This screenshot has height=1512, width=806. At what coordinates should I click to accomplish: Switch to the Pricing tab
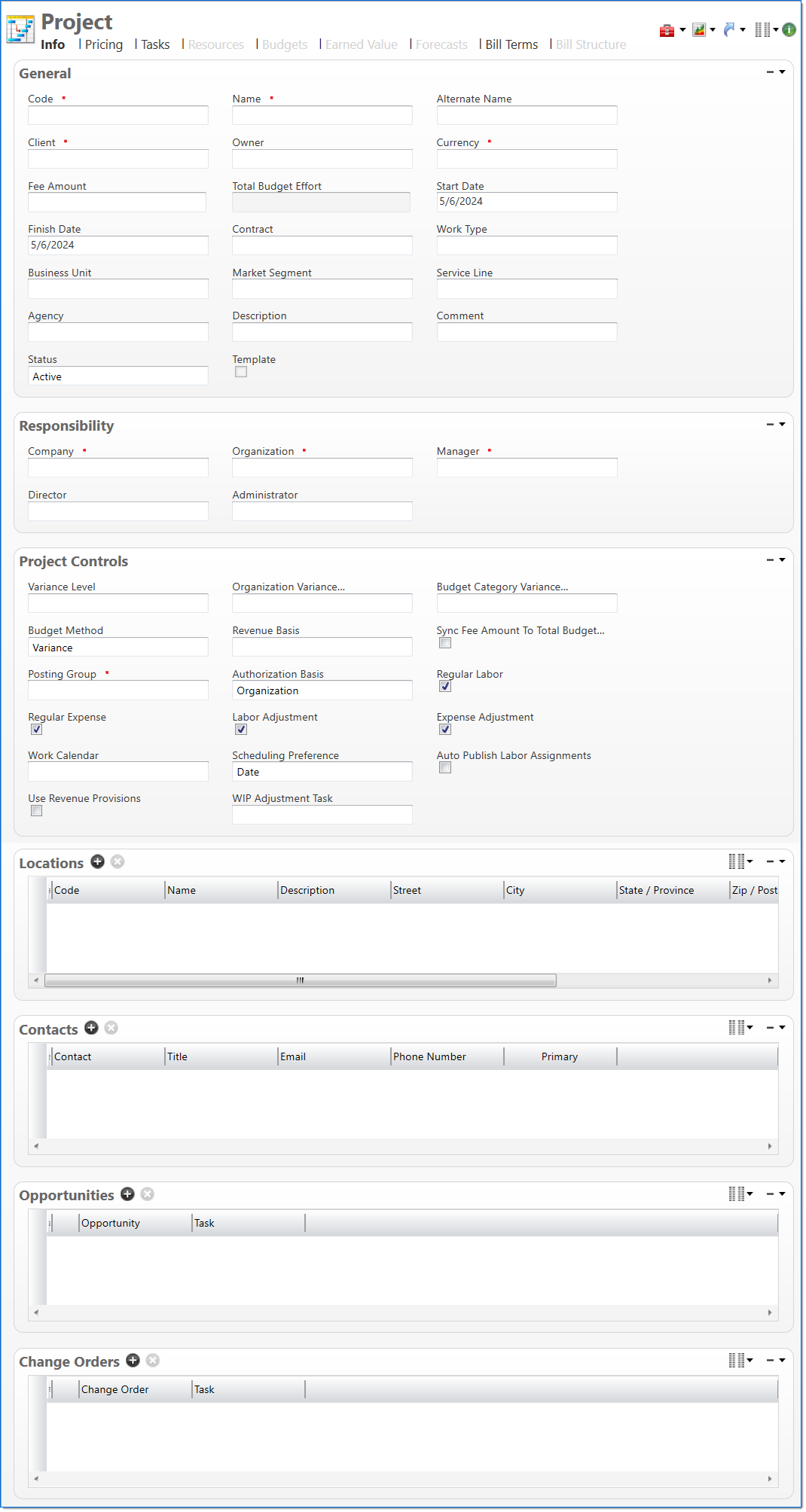click(x=103, y=45)
